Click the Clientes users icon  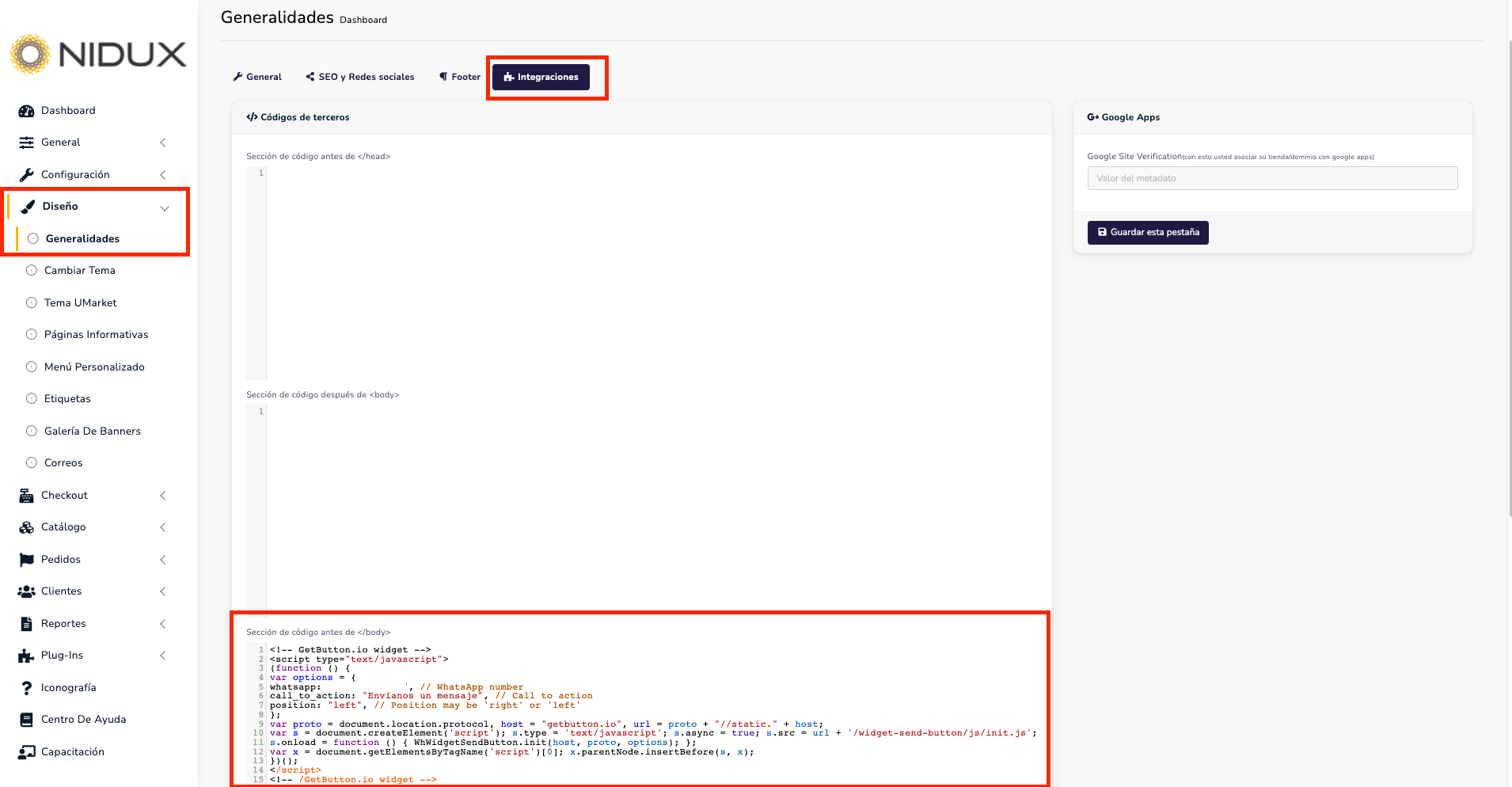pos(26,591)
